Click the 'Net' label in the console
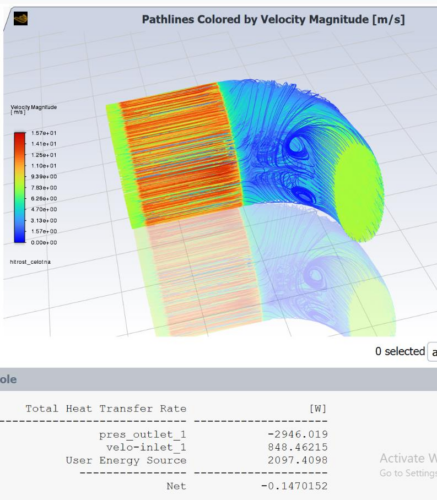Screen dimensions: 437x500 (x=176, y=486)
